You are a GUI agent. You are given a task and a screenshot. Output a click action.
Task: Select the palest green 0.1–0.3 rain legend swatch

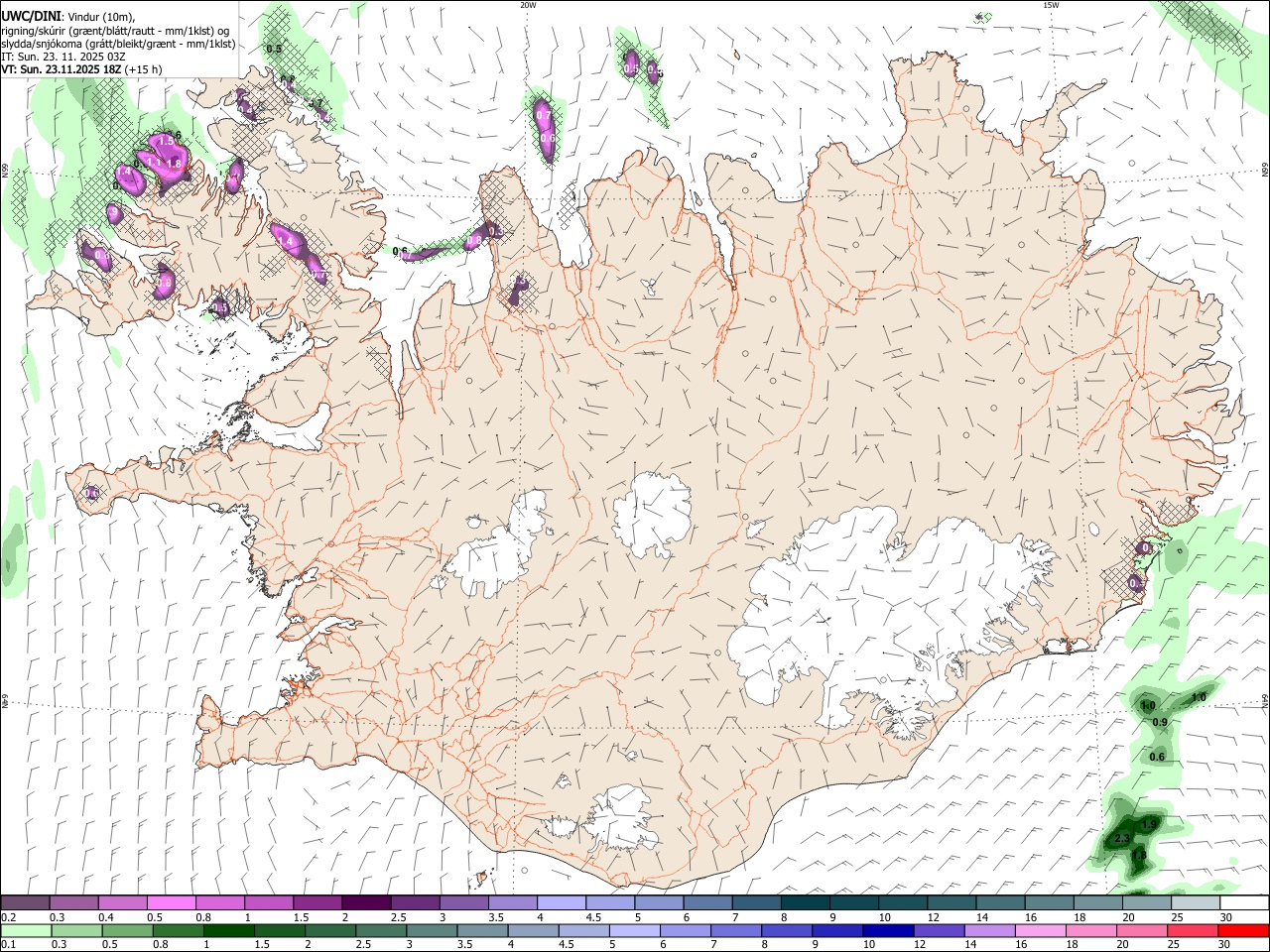[26, 930]
